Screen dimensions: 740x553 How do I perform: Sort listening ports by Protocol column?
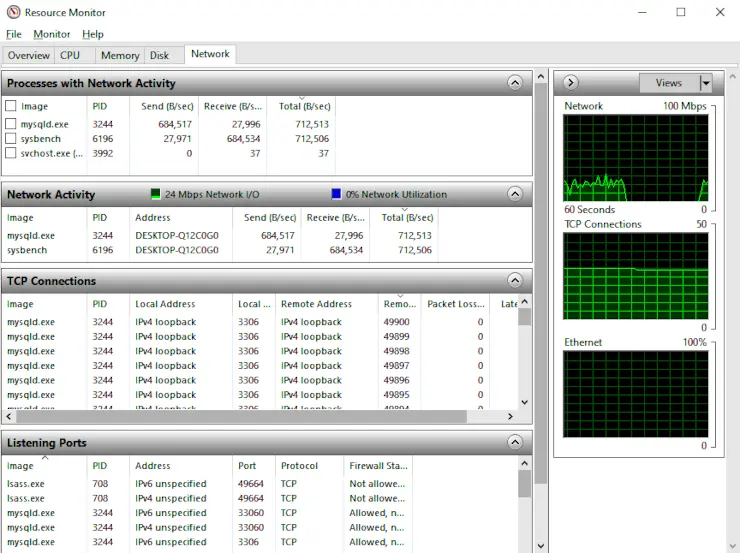(x=299, y=466)
